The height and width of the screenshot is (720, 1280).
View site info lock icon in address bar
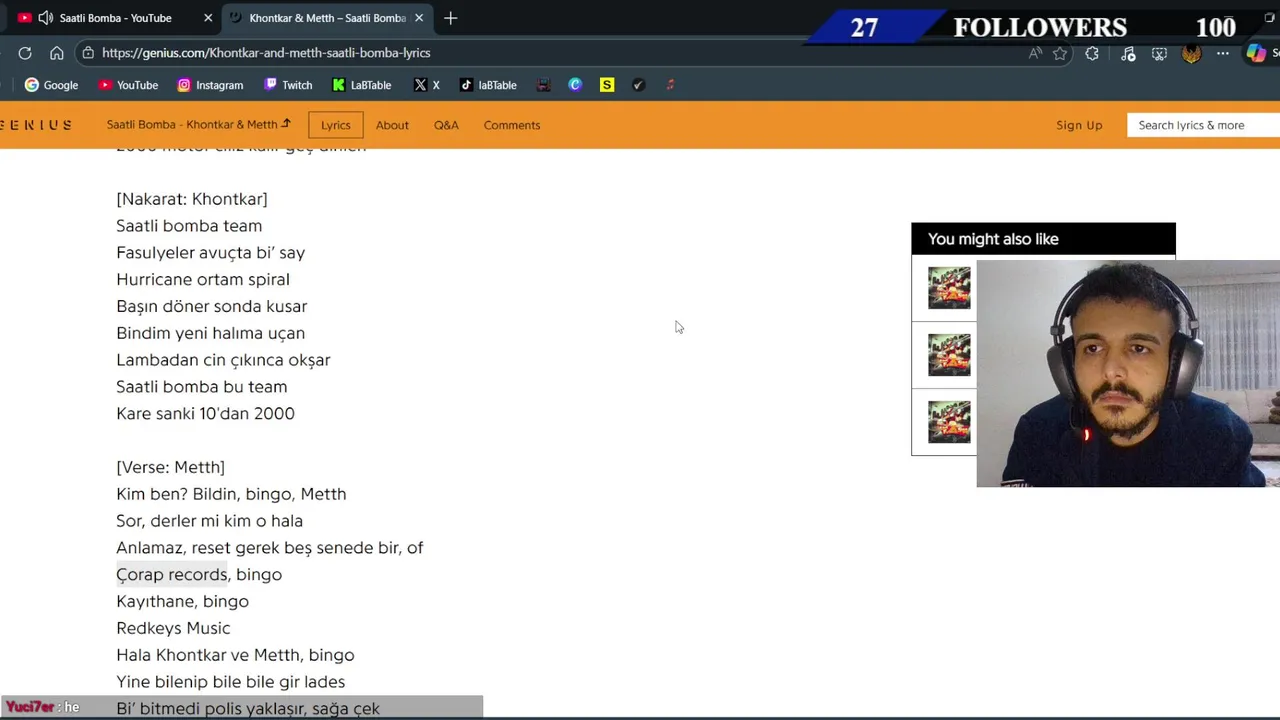(x=89, y=53)
